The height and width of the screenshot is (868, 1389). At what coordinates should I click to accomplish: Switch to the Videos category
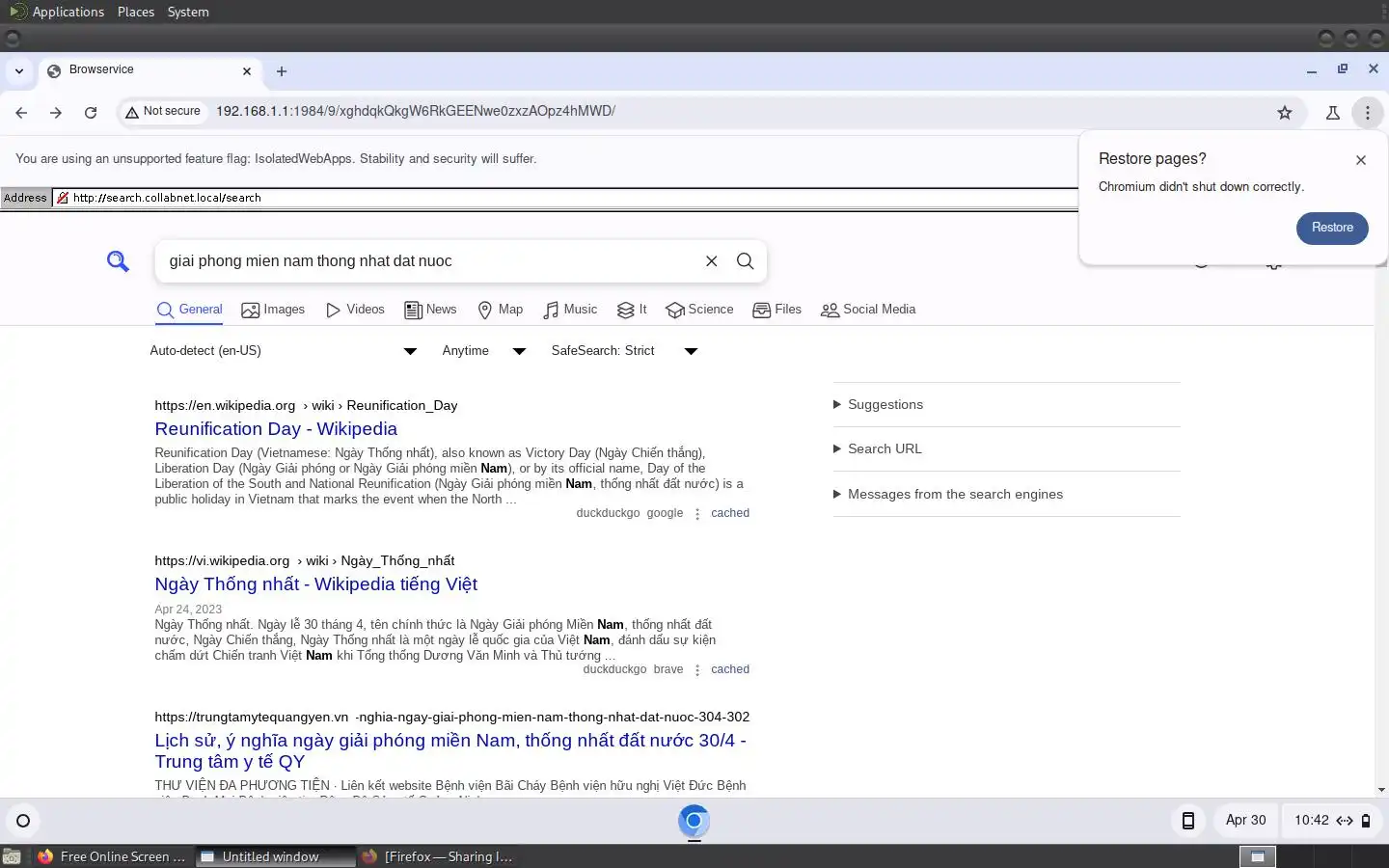pos(355,310)
